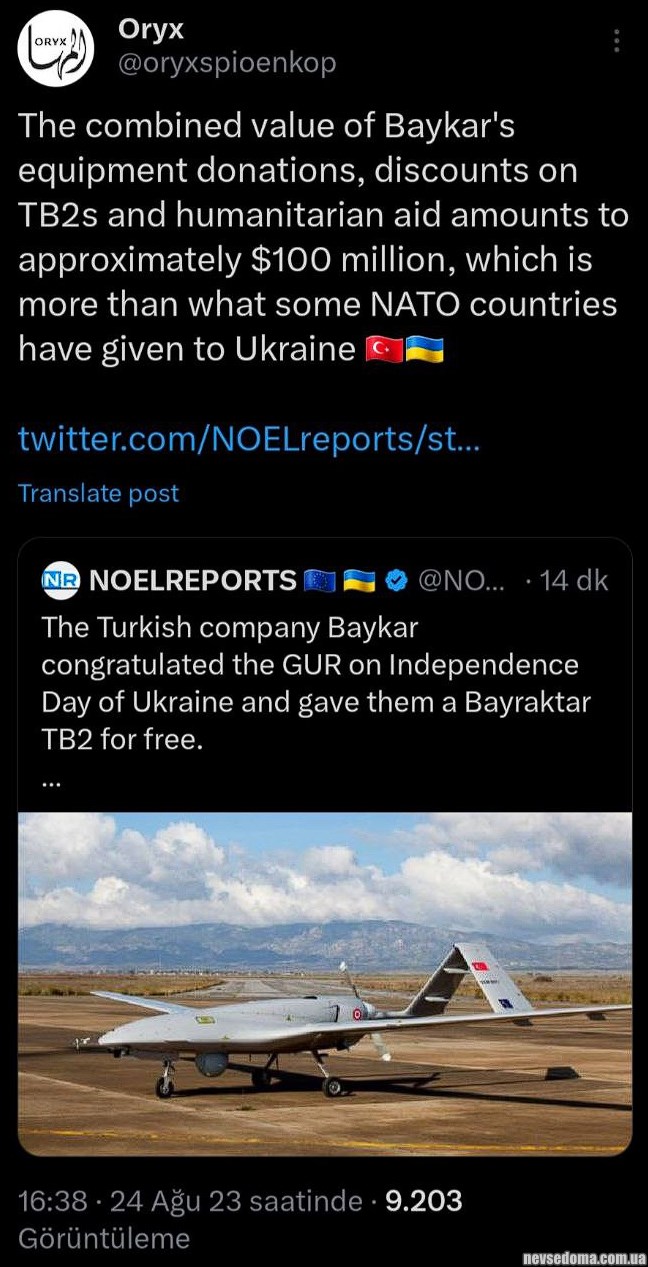648x1267 pixels.
Task: Click the NOELREPORTS NR avatar icon
Action: [61, 580]
